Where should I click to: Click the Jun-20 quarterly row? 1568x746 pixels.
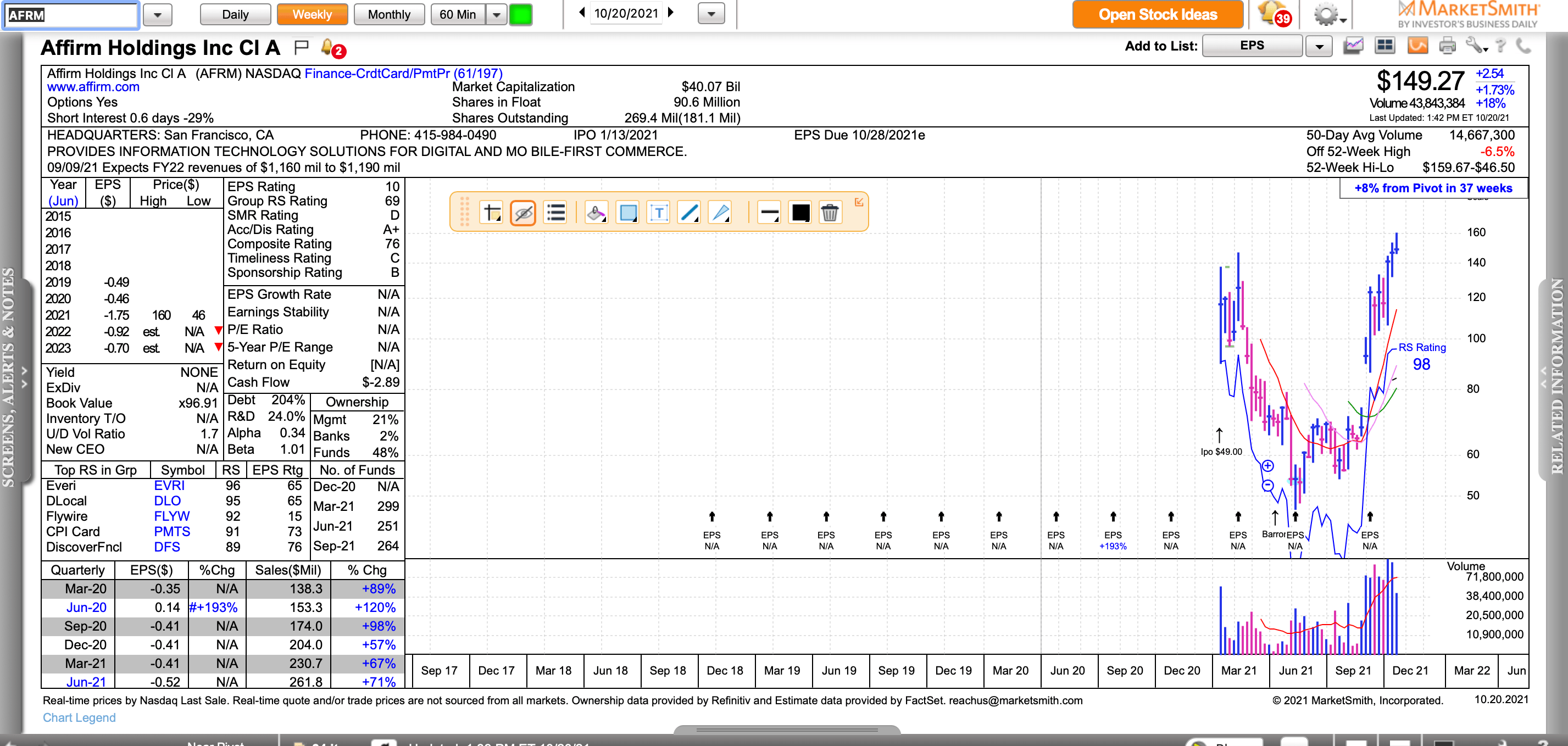click(x=223, y=607)
